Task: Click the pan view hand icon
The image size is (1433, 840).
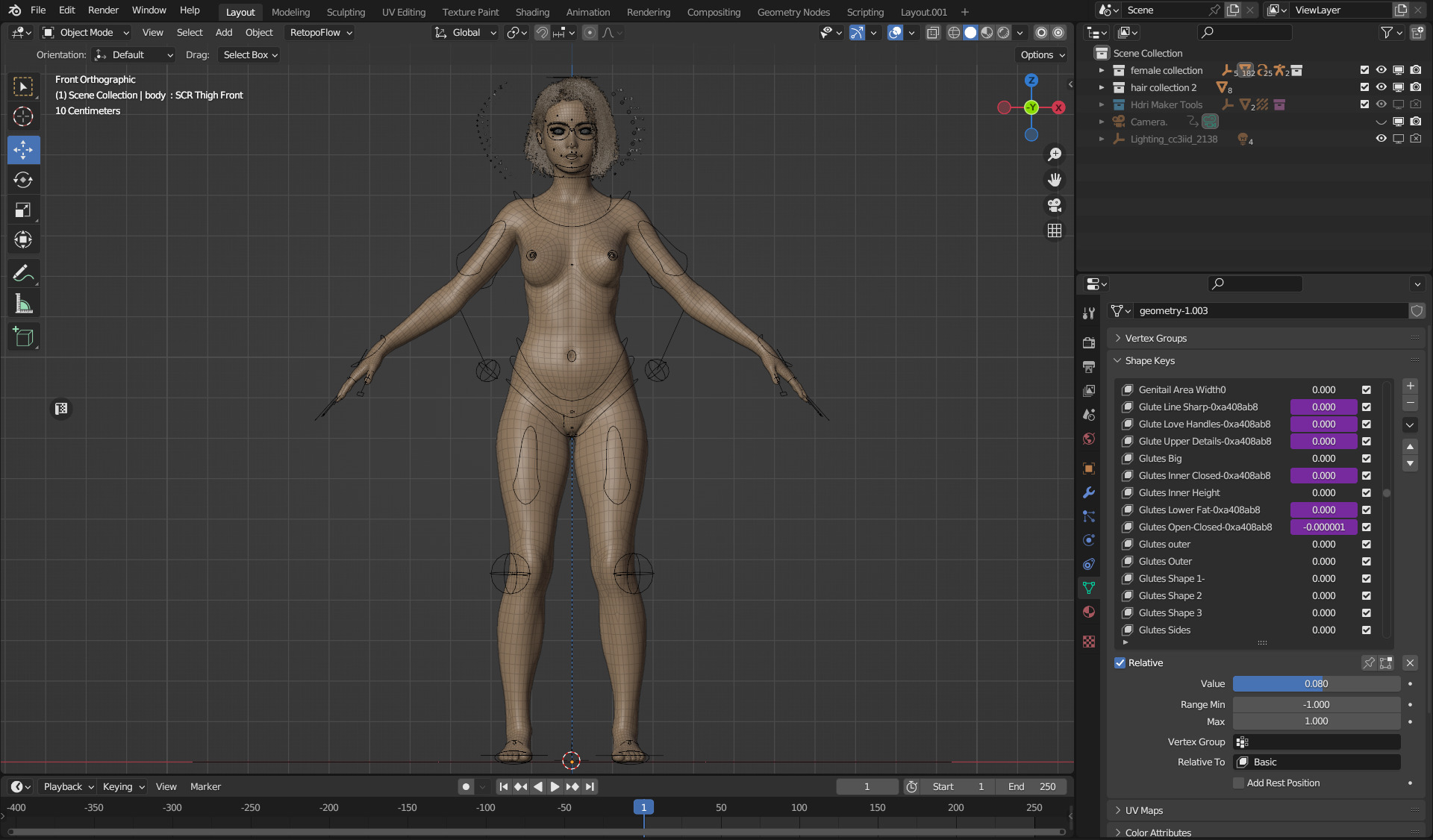Action: [x=1054, y=180]
